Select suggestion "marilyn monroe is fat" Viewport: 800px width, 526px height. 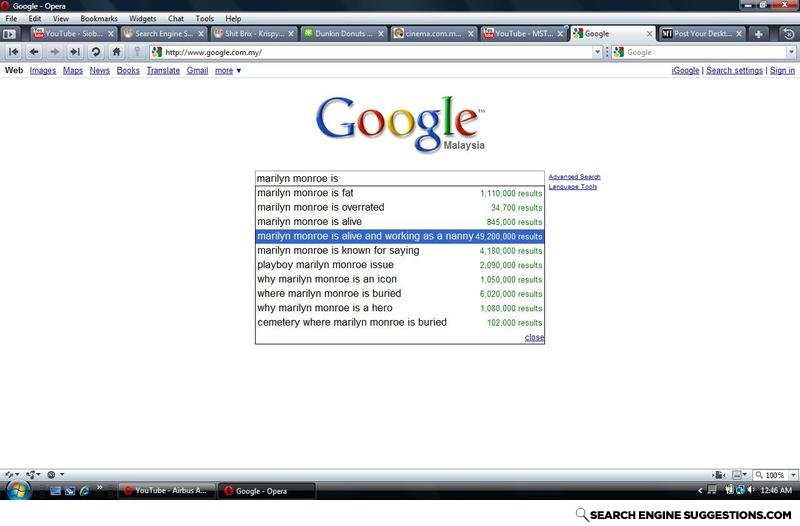[x=400, y=193]
